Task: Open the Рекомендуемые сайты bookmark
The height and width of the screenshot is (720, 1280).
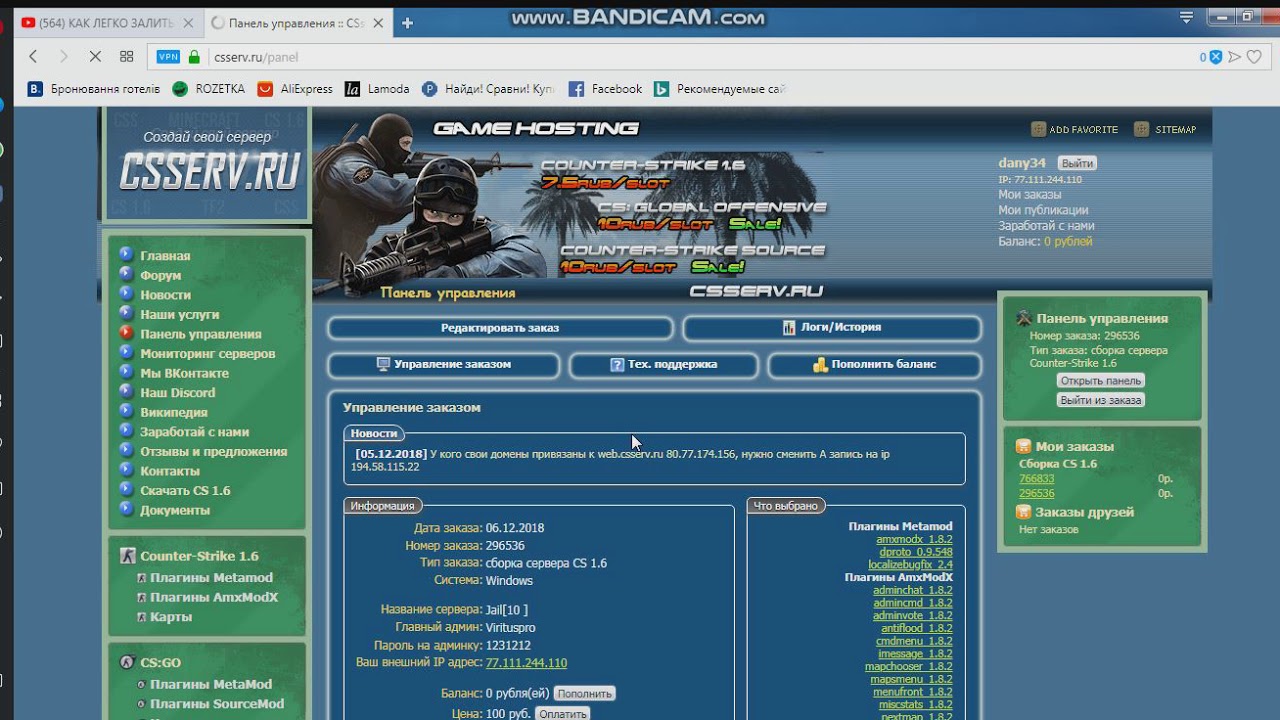Action: tap(720, 89)
